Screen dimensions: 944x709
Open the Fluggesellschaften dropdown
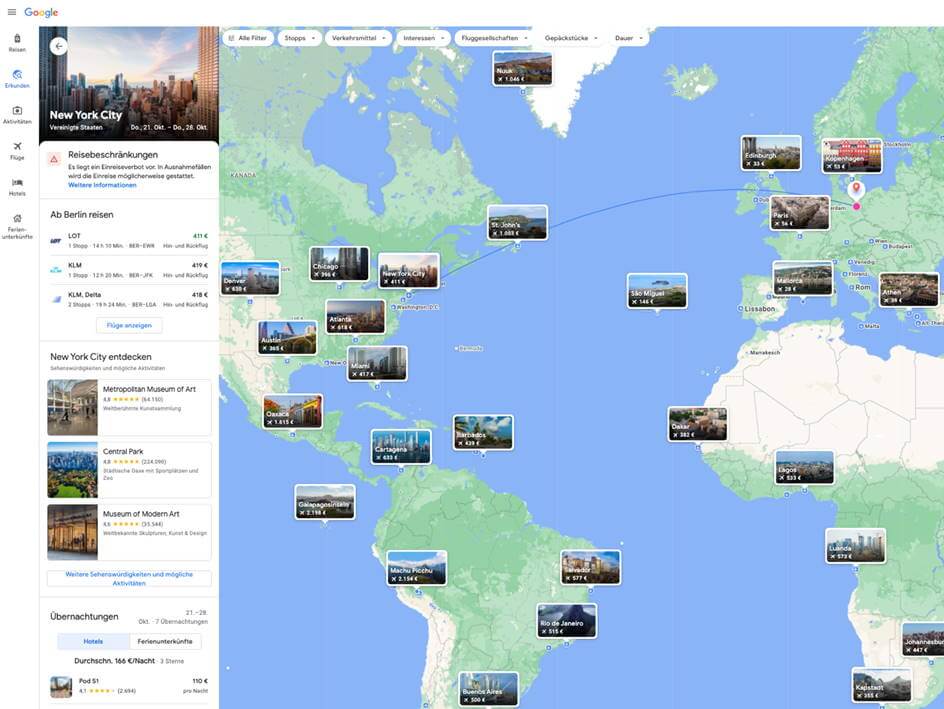click(494, 38)
